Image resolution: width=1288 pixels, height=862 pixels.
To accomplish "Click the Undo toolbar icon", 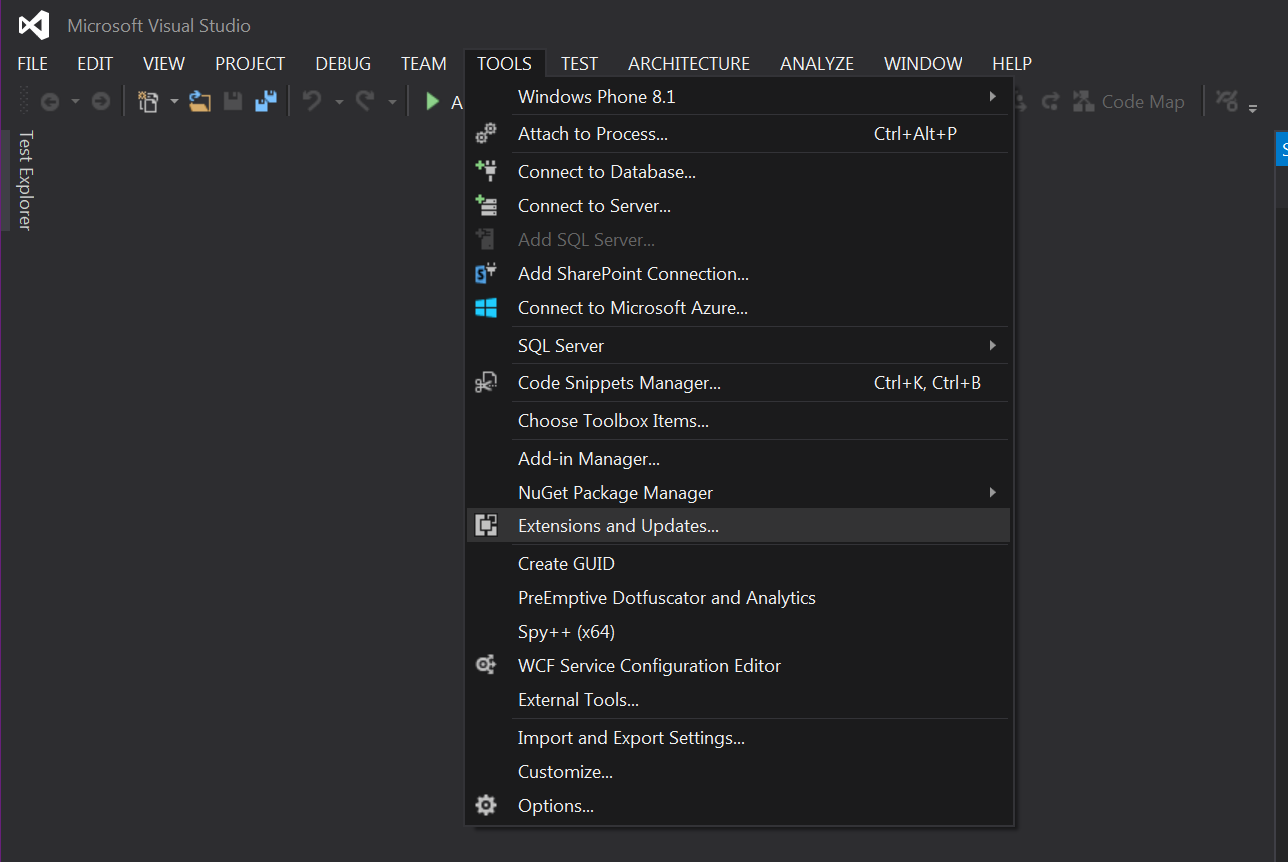I will tap(313, 101).
